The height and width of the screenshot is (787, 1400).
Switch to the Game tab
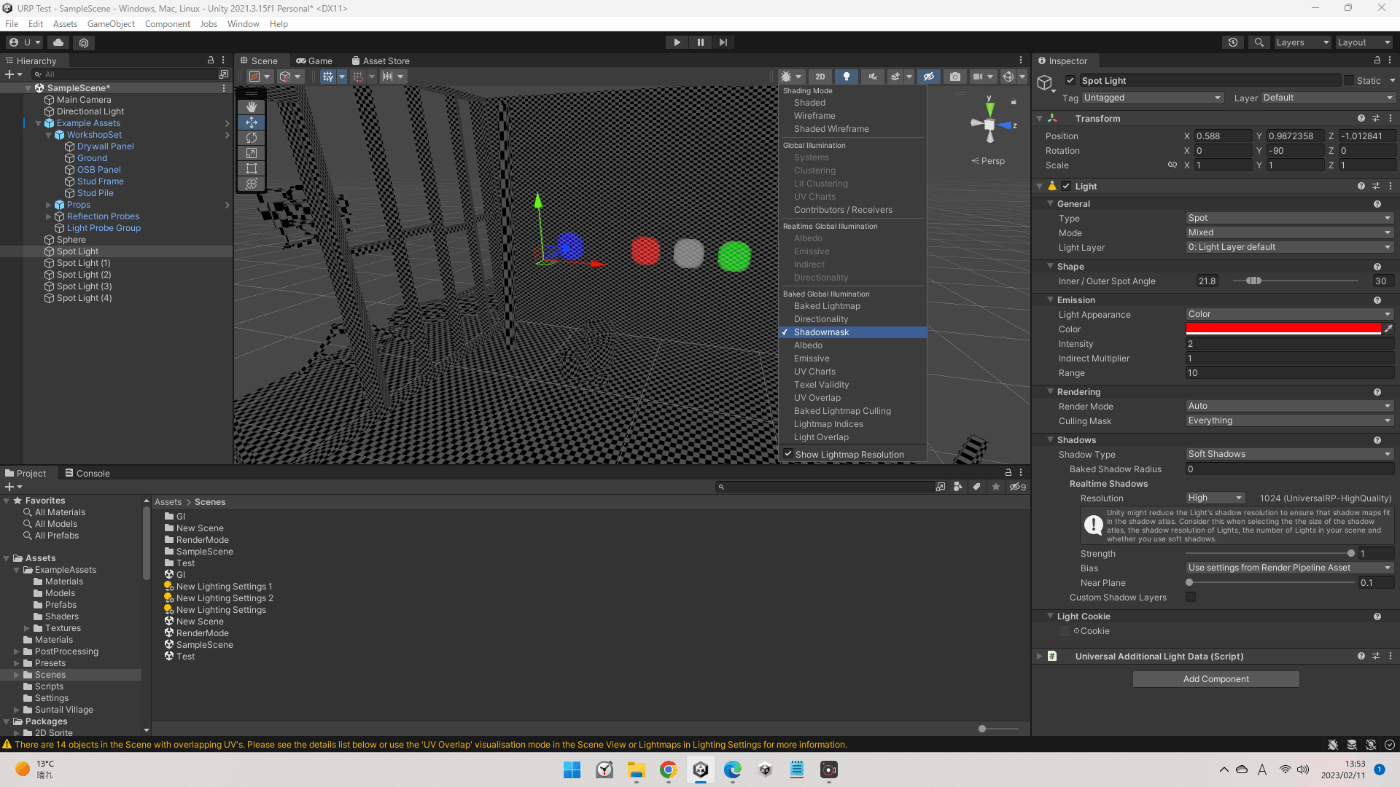click(x=314, y=61)
